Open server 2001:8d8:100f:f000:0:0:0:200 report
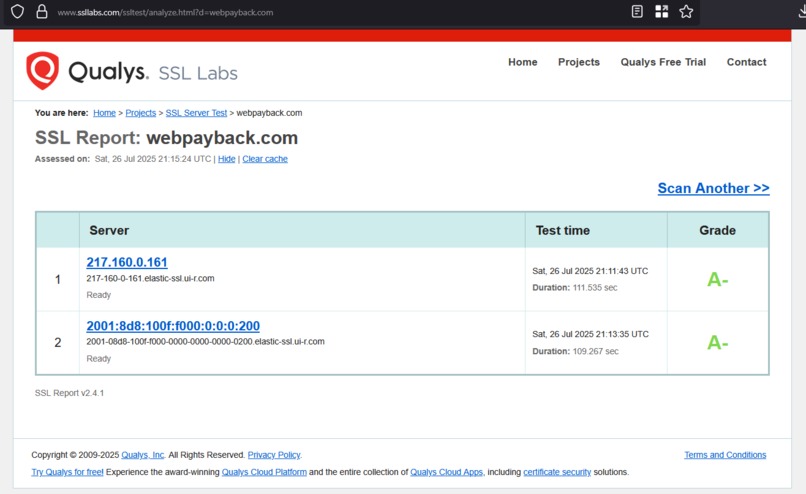Image resolution: width=806 pixels, height=494 pixels. 173,326
